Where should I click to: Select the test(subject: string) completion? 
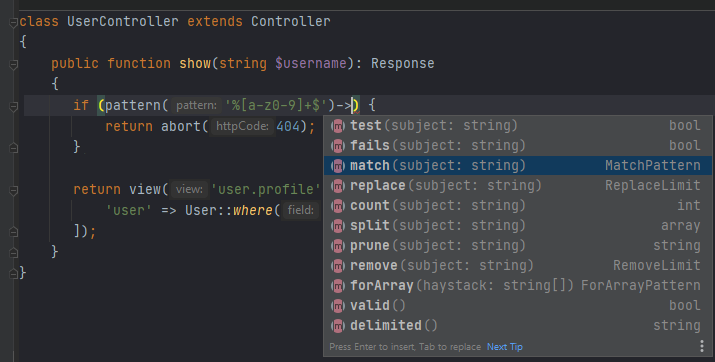pos(518,125)
